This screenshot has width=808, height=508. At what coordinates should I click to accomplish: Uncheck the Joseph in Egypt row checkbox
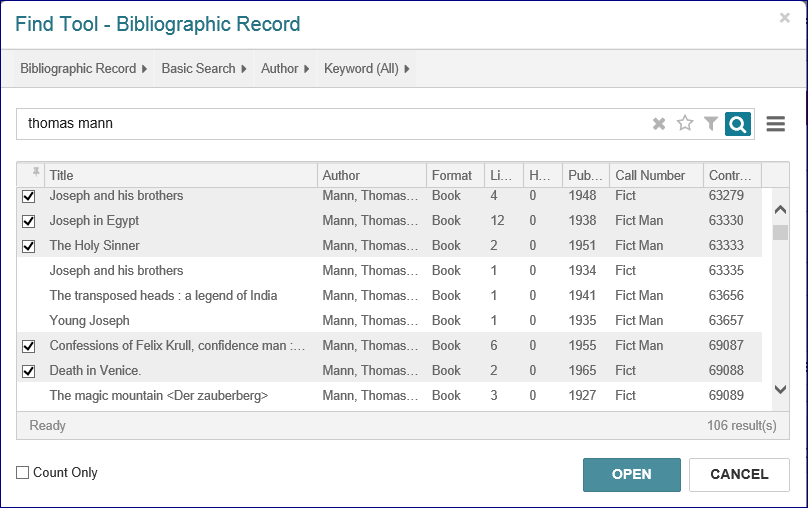(x=29, y=221)
